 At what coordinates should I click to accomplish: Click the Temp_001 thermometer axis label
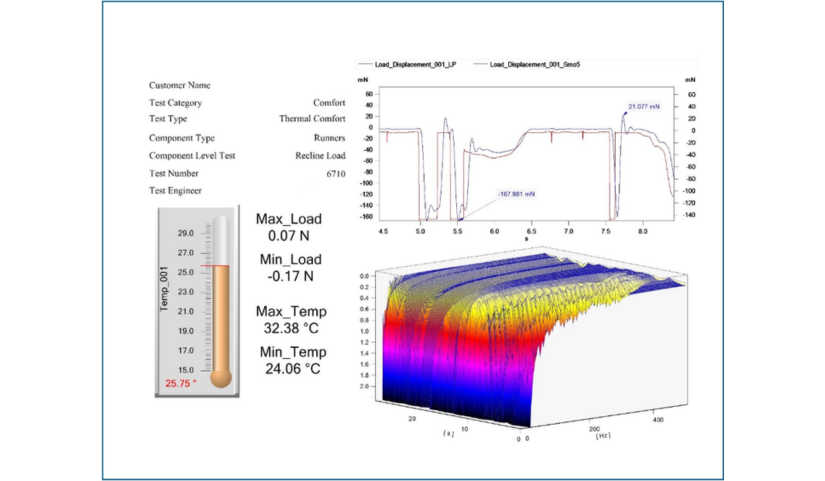[x=164, y=288]
